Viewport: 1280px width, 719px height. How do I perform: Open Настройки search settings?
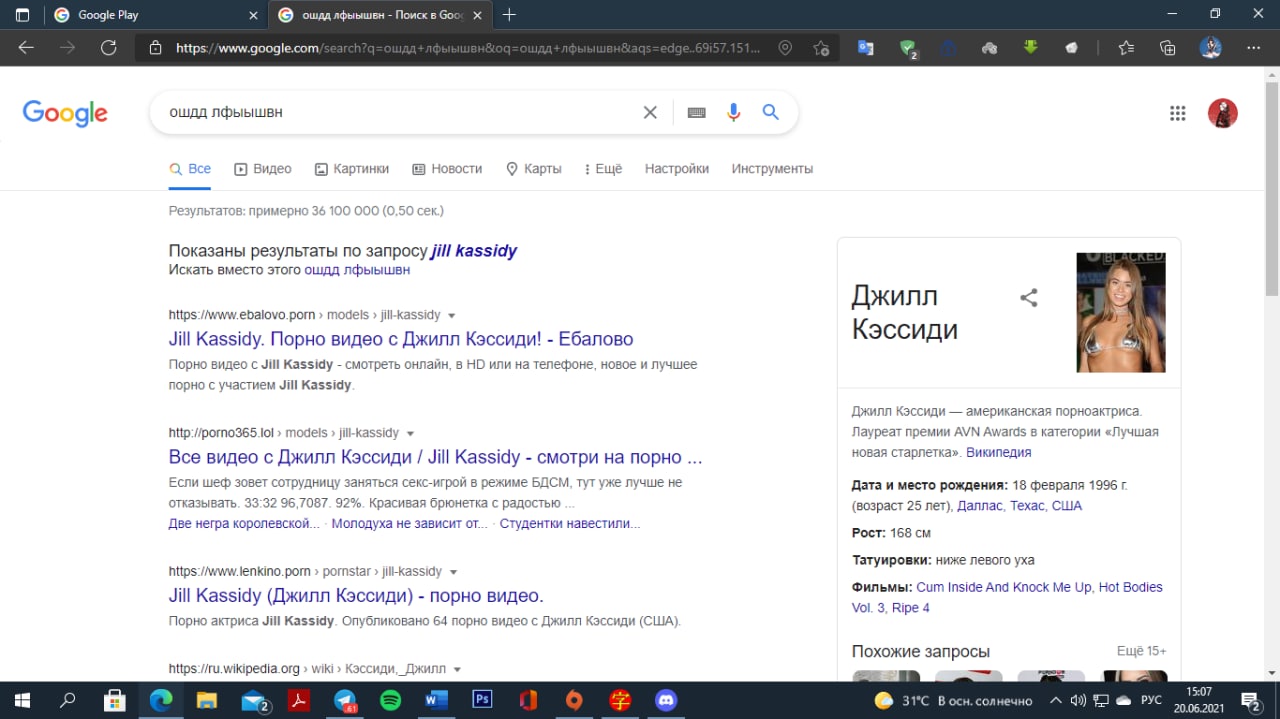677,169
